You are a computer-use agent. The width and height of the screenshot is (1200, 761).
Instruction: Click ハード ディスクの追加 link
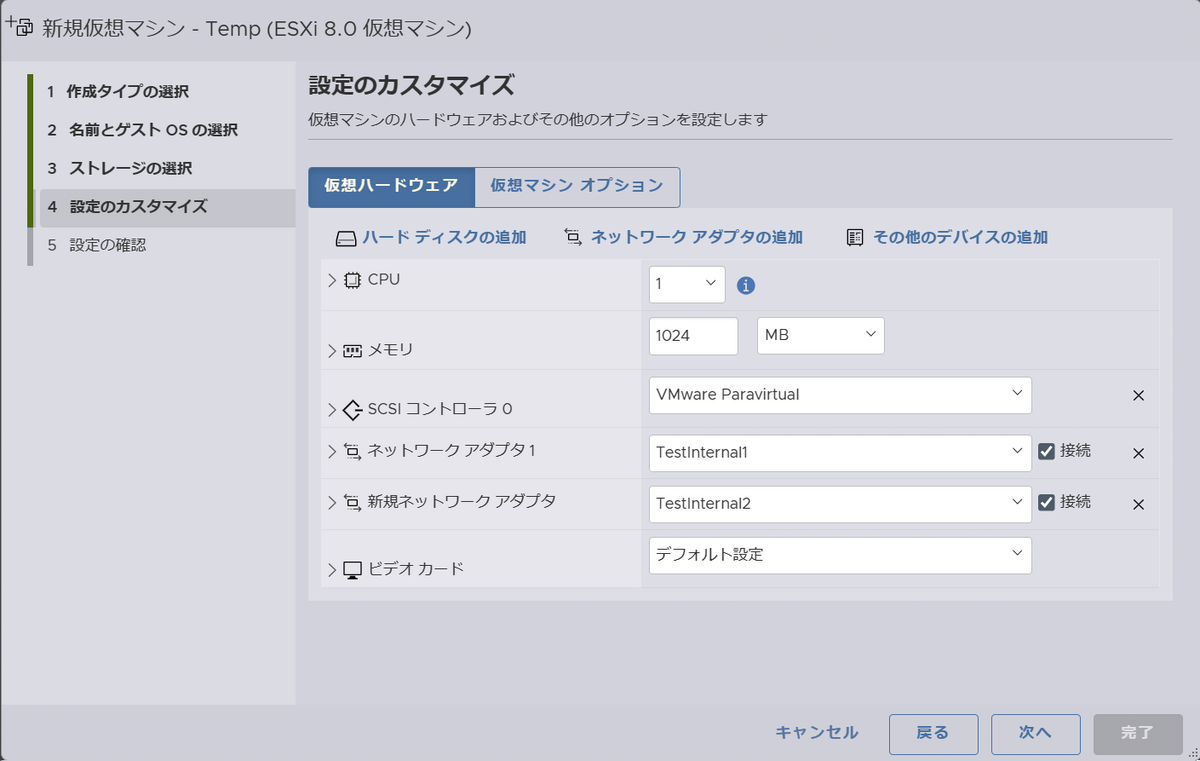tap(444, 238)
